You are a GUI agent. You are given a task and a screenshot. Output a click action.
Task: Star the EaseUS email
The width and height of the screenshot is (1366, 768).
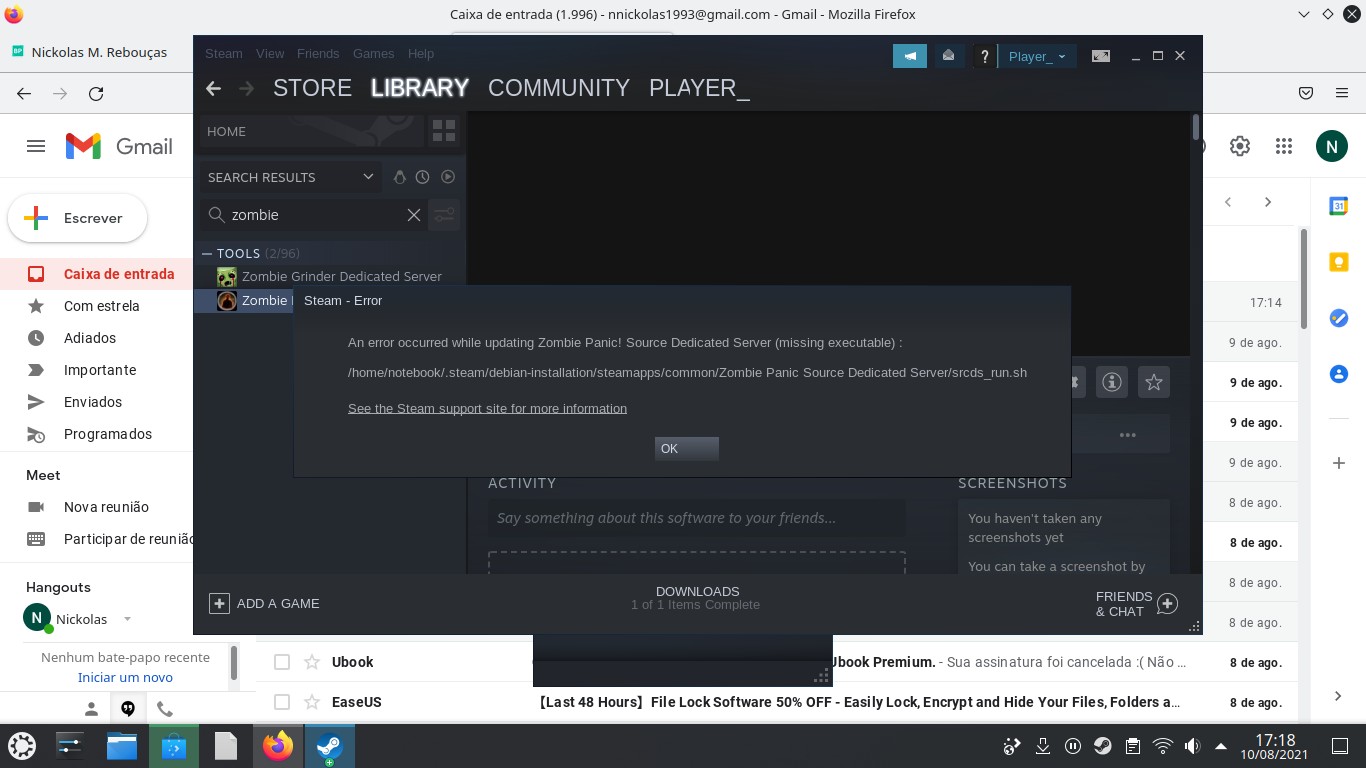point(312,702)
